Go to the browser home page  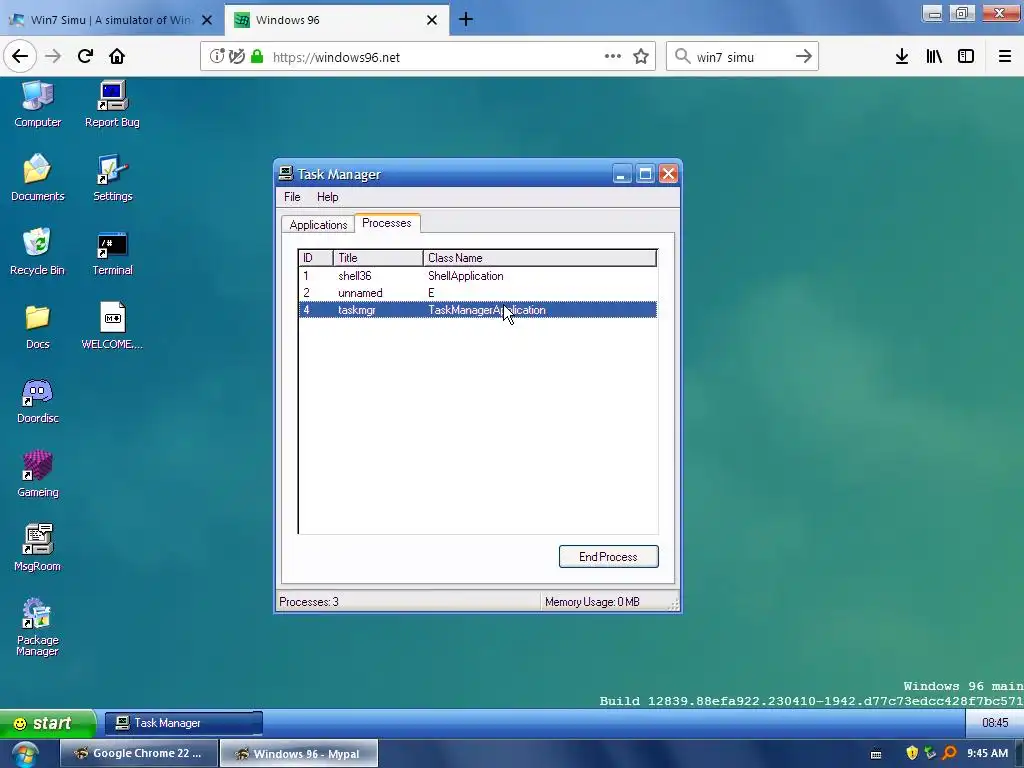point(117,56)
